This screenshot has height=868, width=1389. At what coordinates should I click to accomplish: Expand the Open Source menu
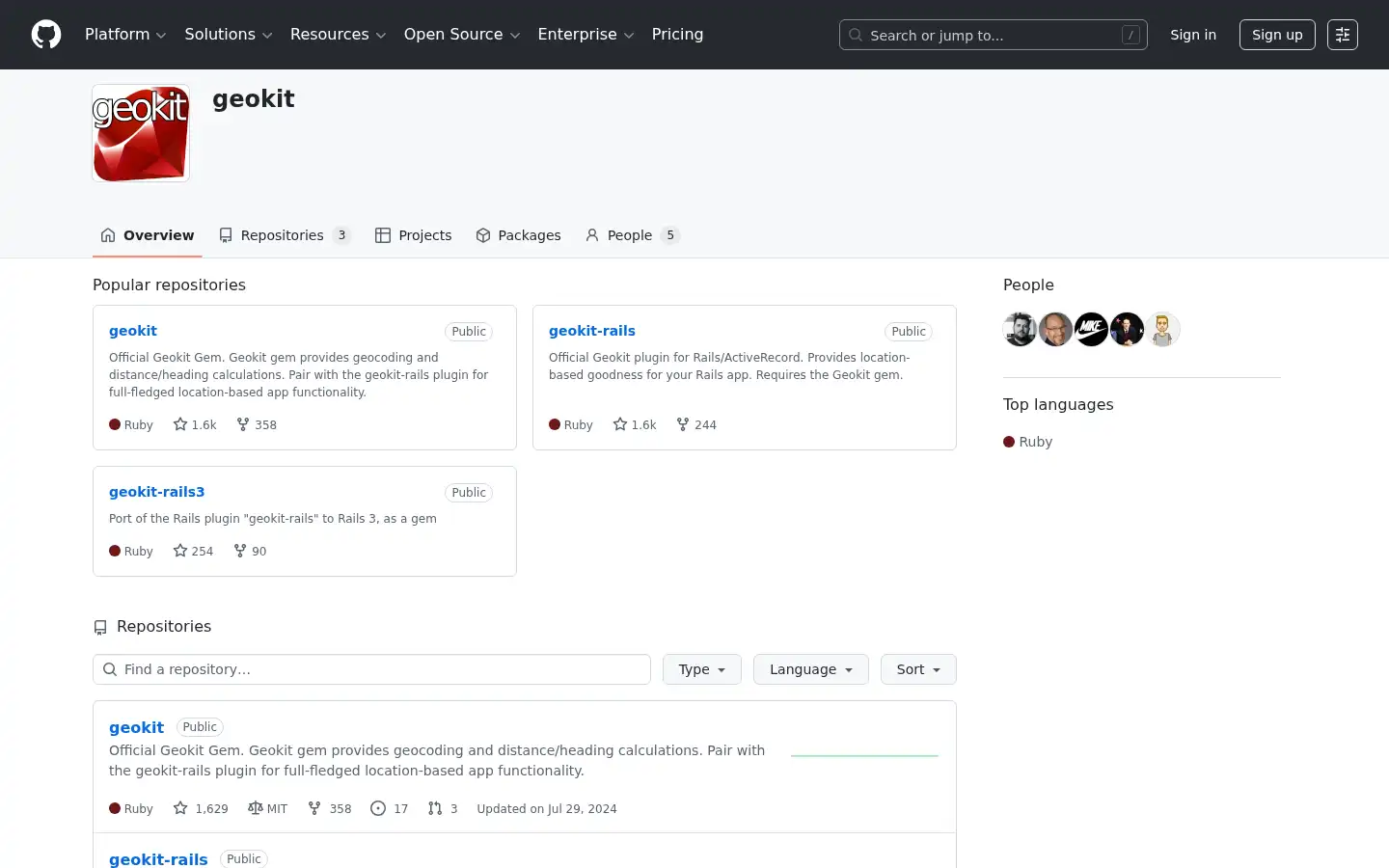coord(462,35)
